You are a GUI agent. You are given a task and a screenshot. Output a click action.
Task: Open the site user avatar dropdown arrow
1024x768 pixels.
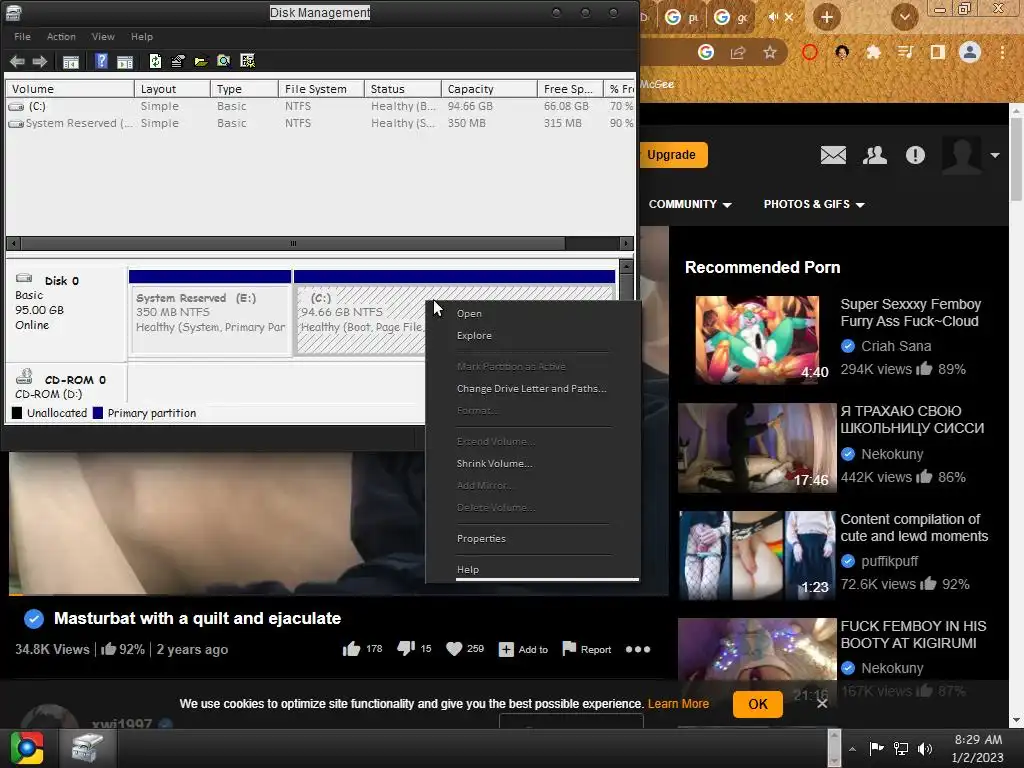pyautogui.click(x=995, y=155)
